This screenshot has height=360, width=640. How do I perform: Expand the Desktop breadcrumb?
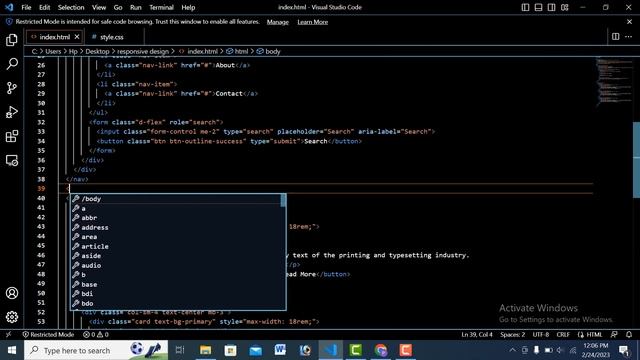(97, 51)
